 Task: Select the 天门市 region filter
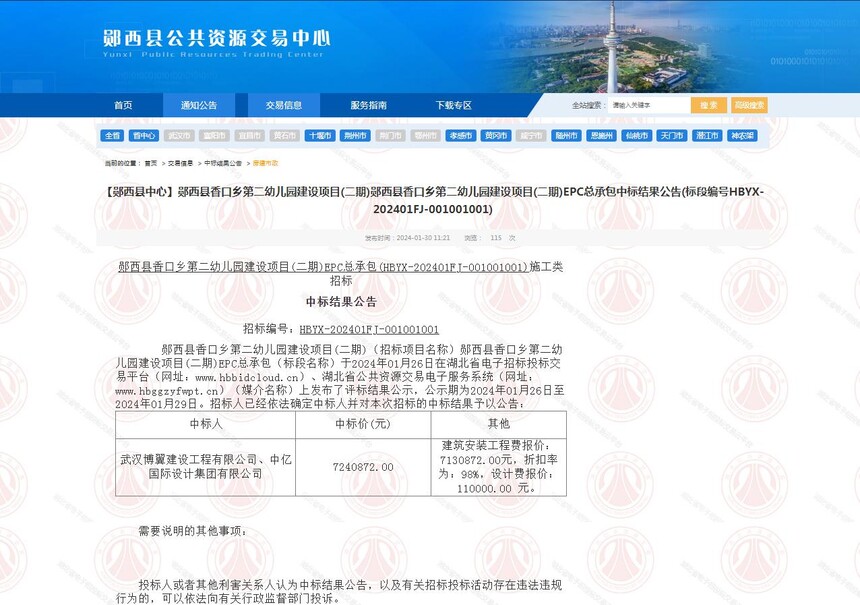(x=671, y=135)
